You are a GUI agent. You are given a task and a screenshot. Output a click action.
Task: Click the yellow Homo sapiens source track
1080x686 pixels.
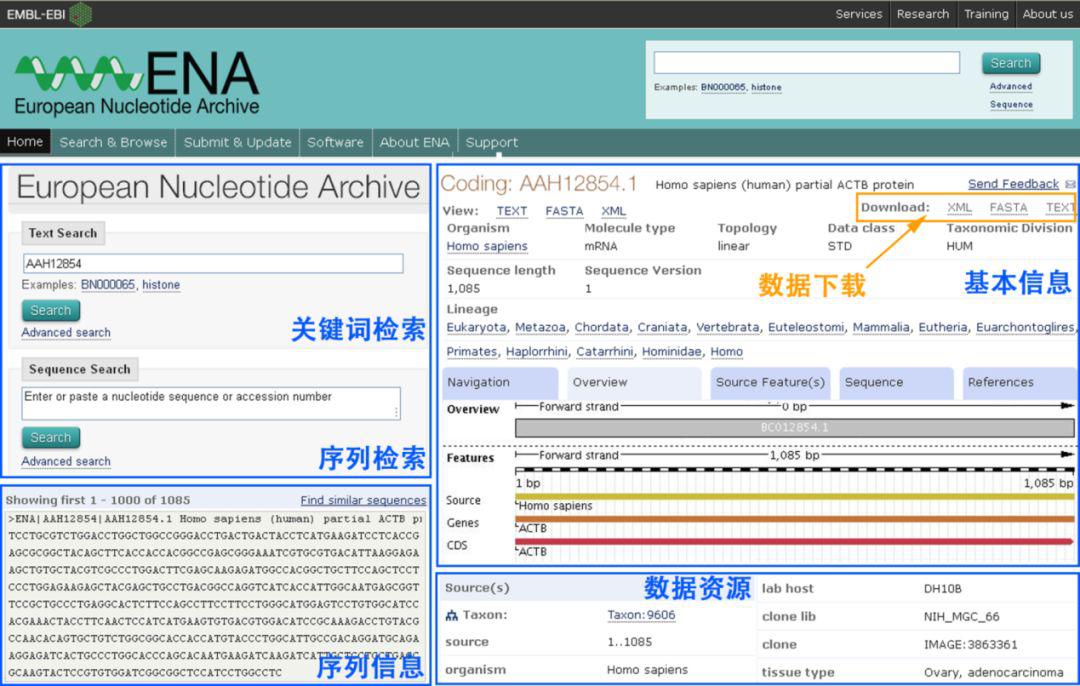(x=794, y=496)
